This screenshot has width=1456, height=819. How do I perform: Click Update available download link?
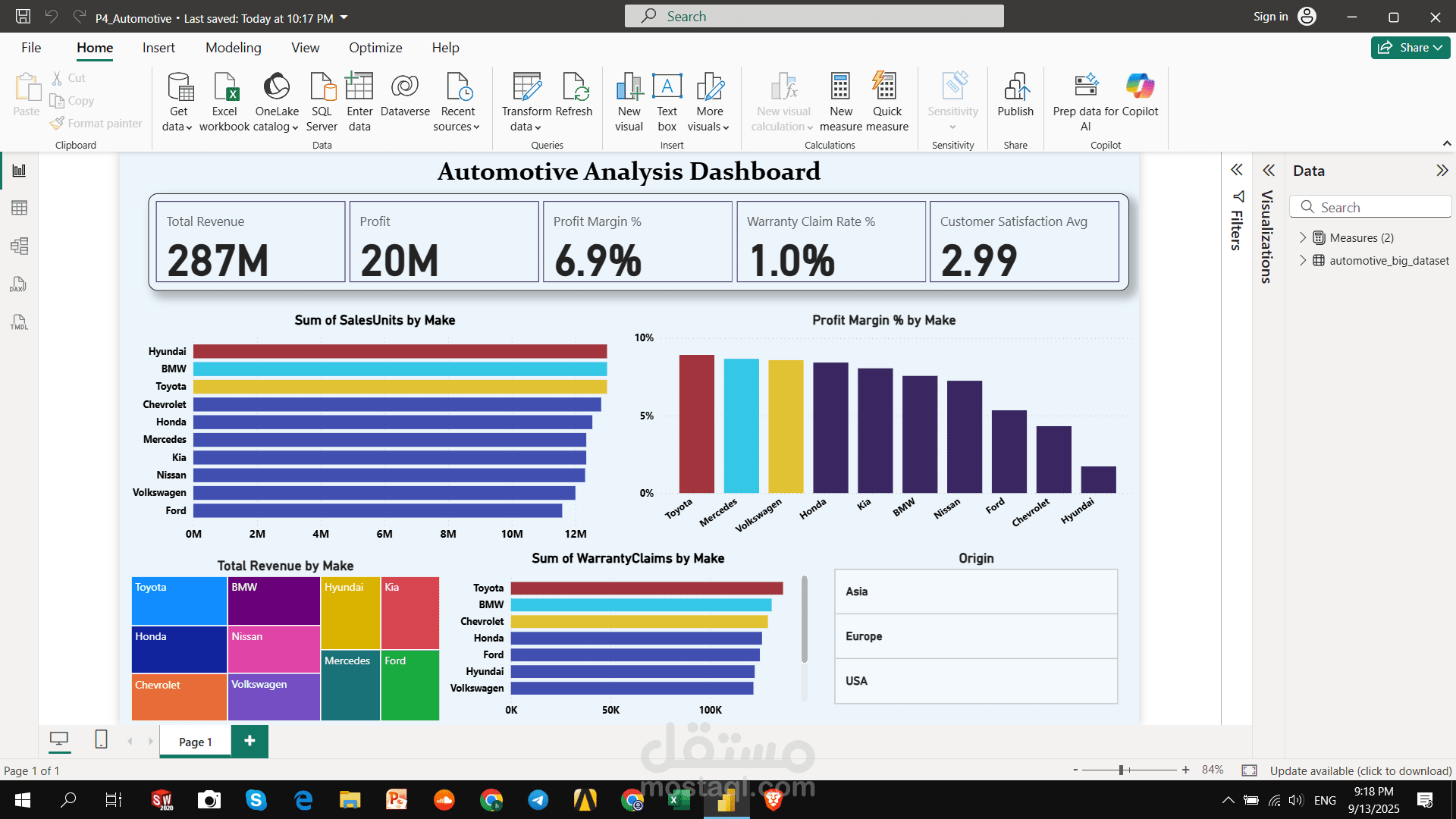pyautogui.click(x=1360, y=770)
